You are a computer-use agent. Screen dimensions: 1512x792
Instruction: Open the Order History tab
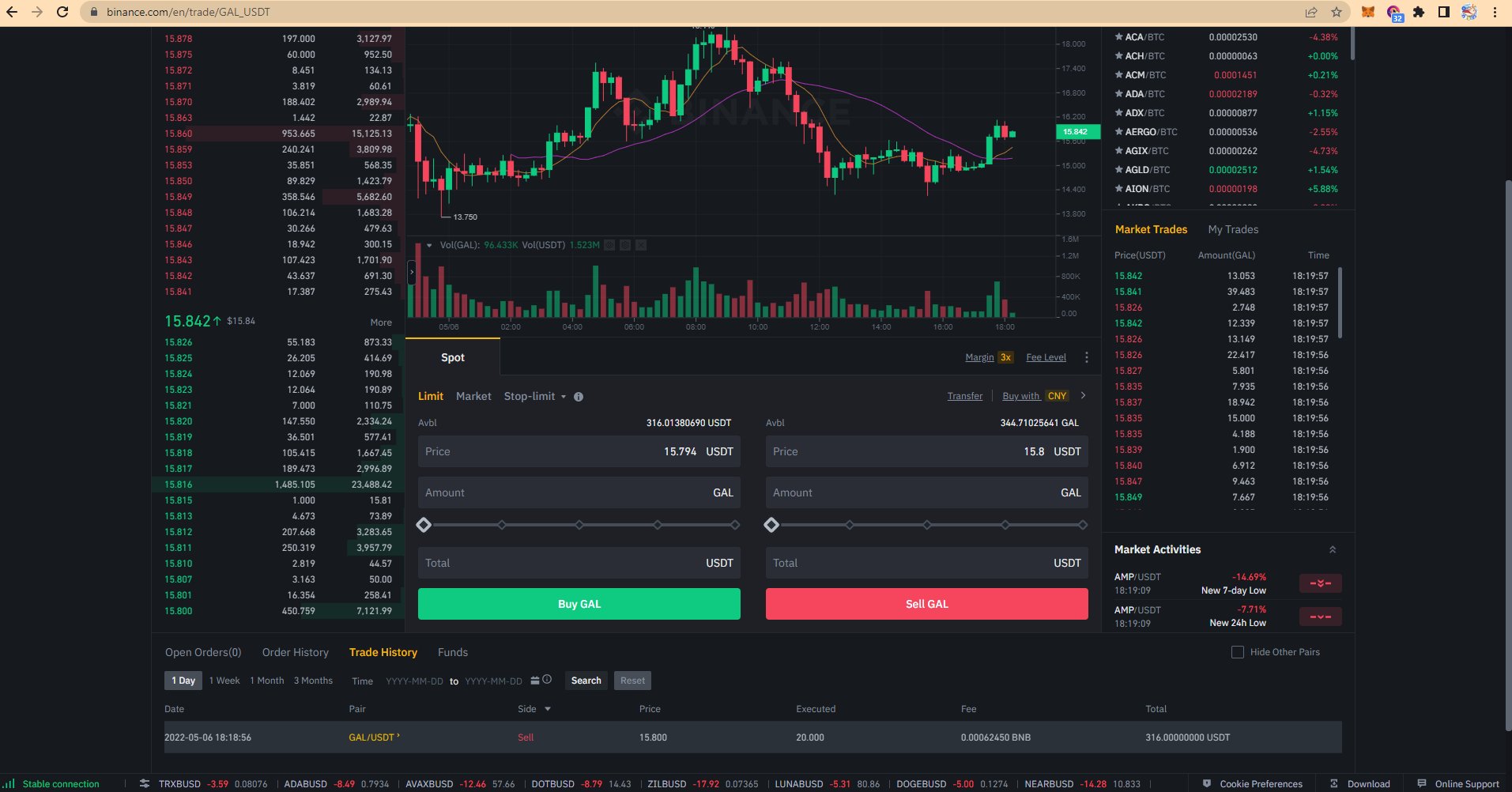(x=296, y=652)
